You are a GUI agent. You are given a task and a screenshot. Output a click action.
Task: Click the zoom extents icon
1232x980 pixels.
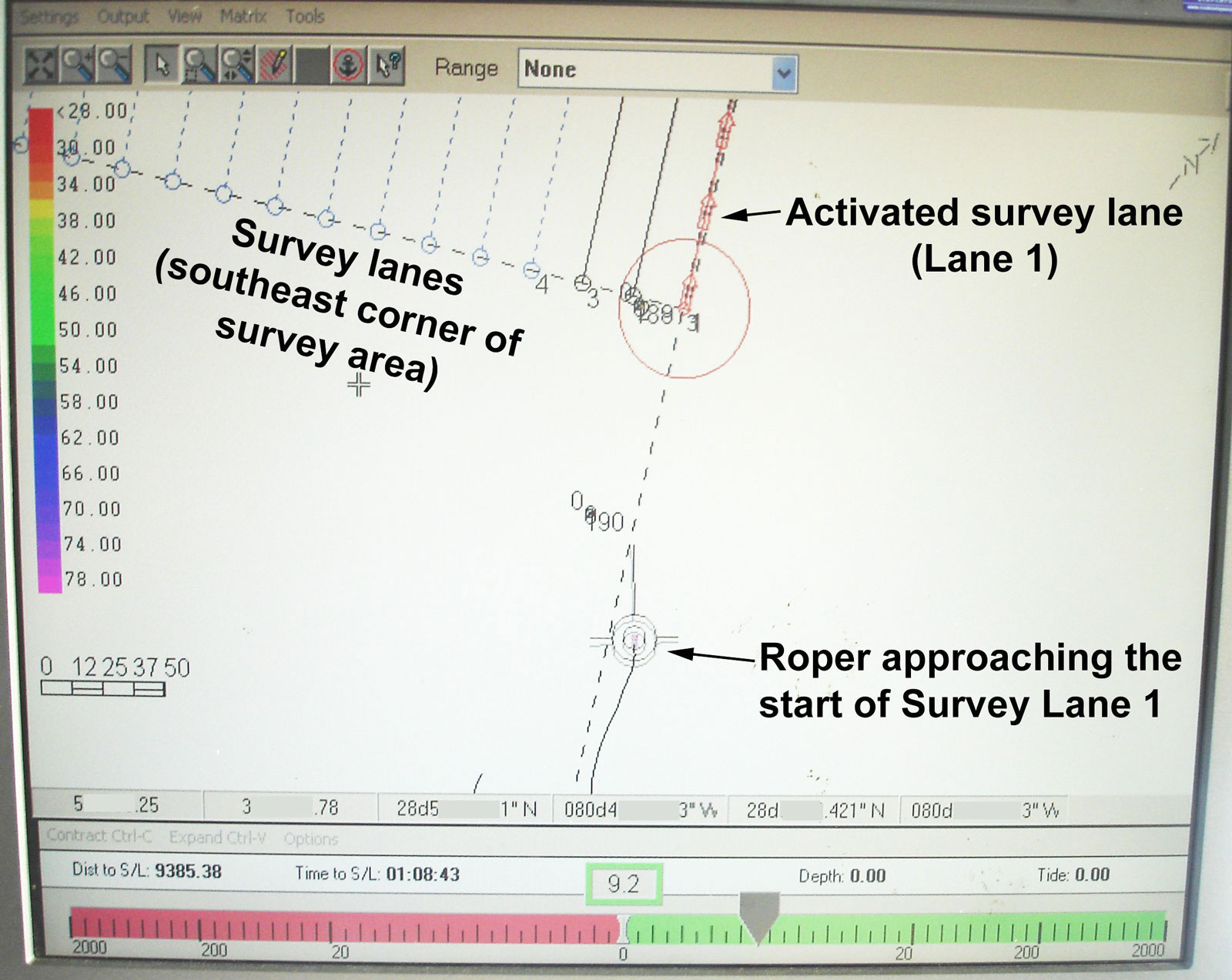[x=40, y=65]
